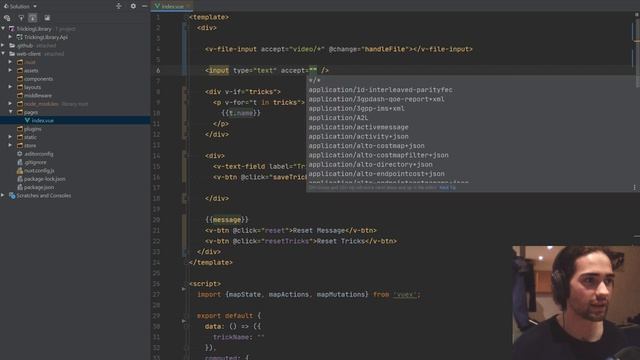Select the layouts folder label

pyautogui.click(x=32, y=87)
